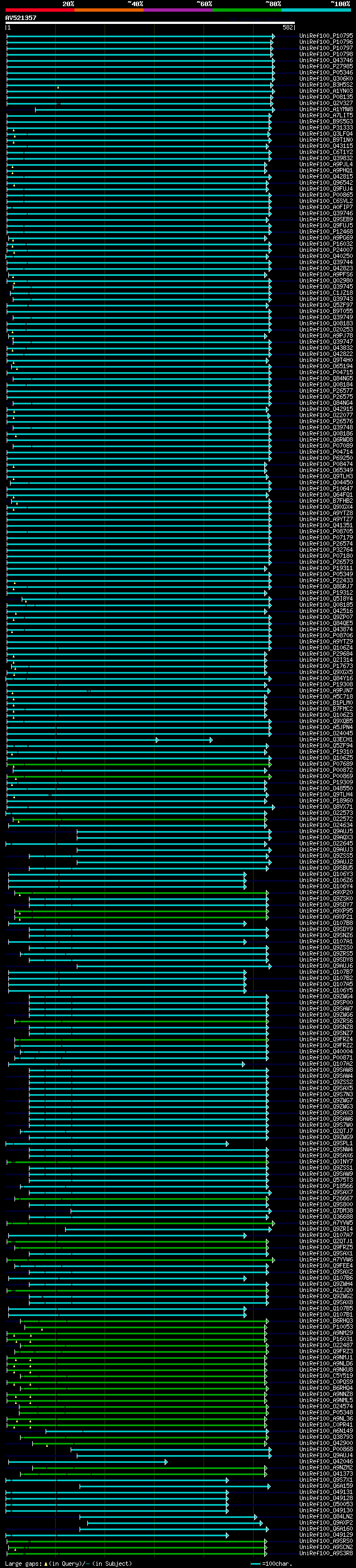Select hit UniRef100_P04714

(x=326, y=452)
